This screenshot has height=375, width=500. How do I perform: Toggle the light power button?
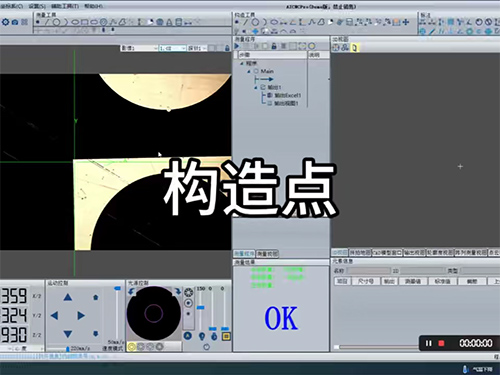(x=207, y=347)
